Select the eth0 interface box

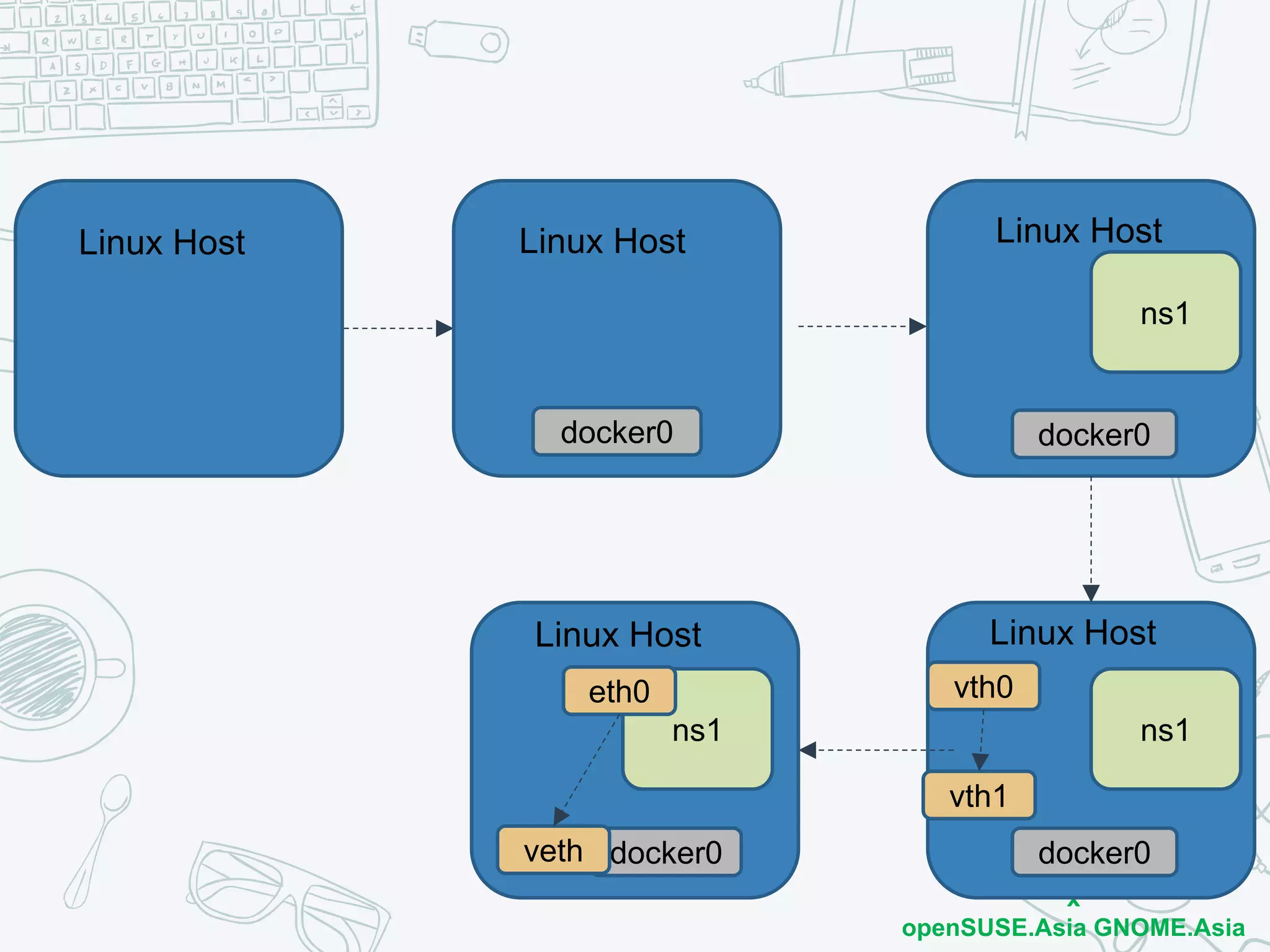point(619,691)
